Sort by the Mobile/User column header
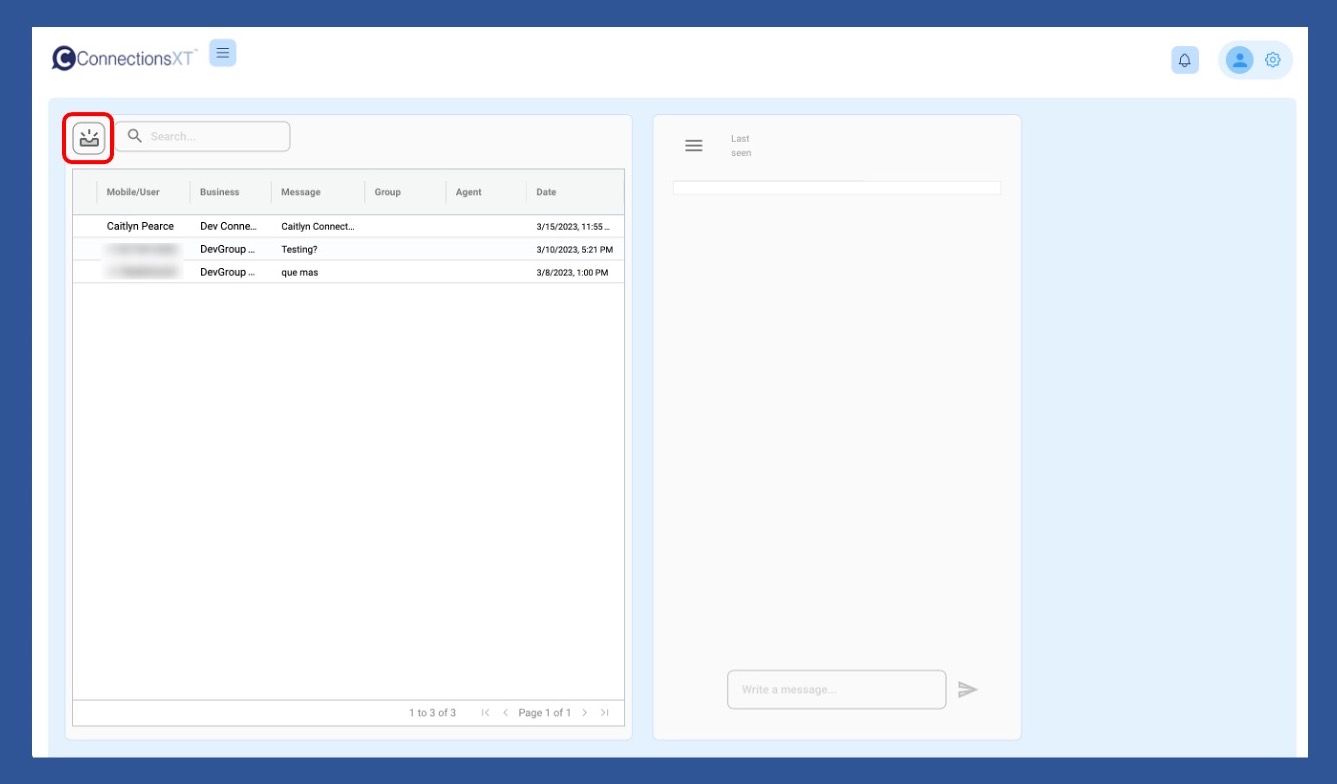Viewport: 1337px width, 784px height. tap(133, 192)
